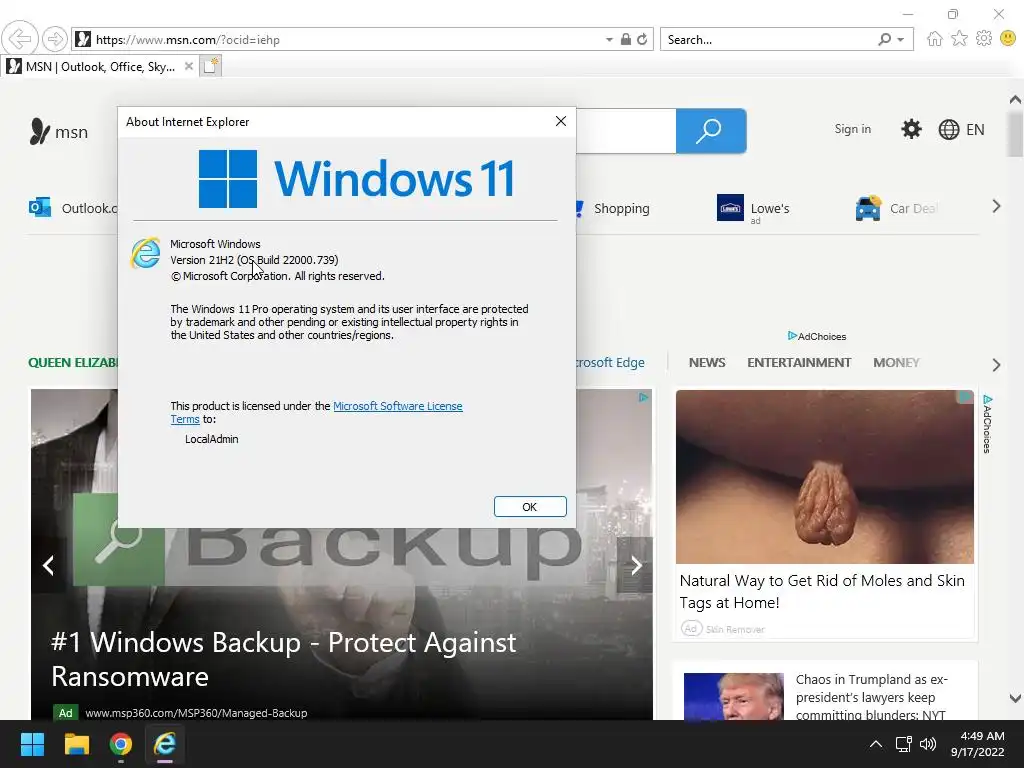Click the magnifier icon in browser Search box
Screen dimensions: 1024x768
tap(884, 39)
